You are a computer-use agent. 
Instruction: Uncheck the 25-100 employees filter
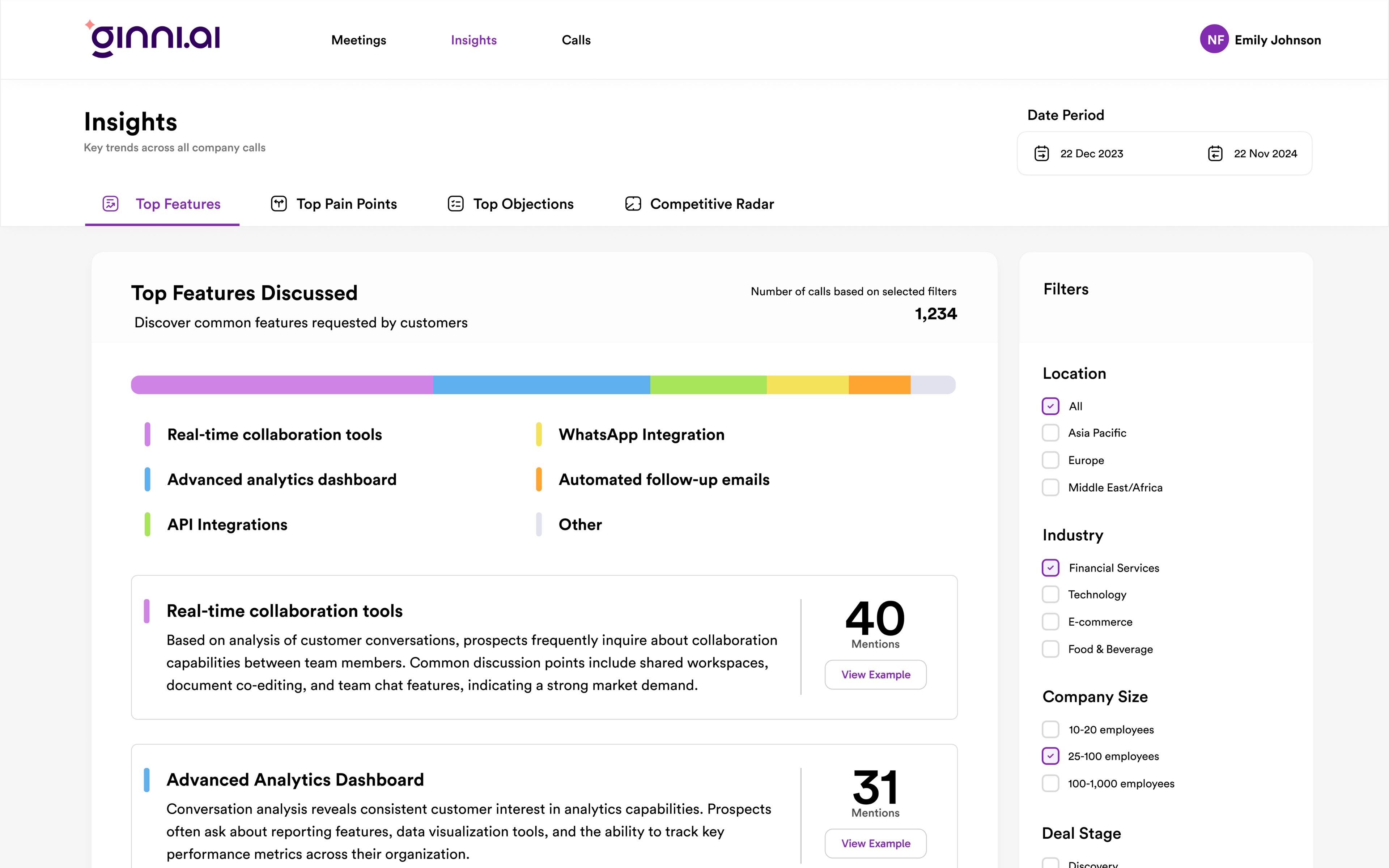coord(1050,756)
